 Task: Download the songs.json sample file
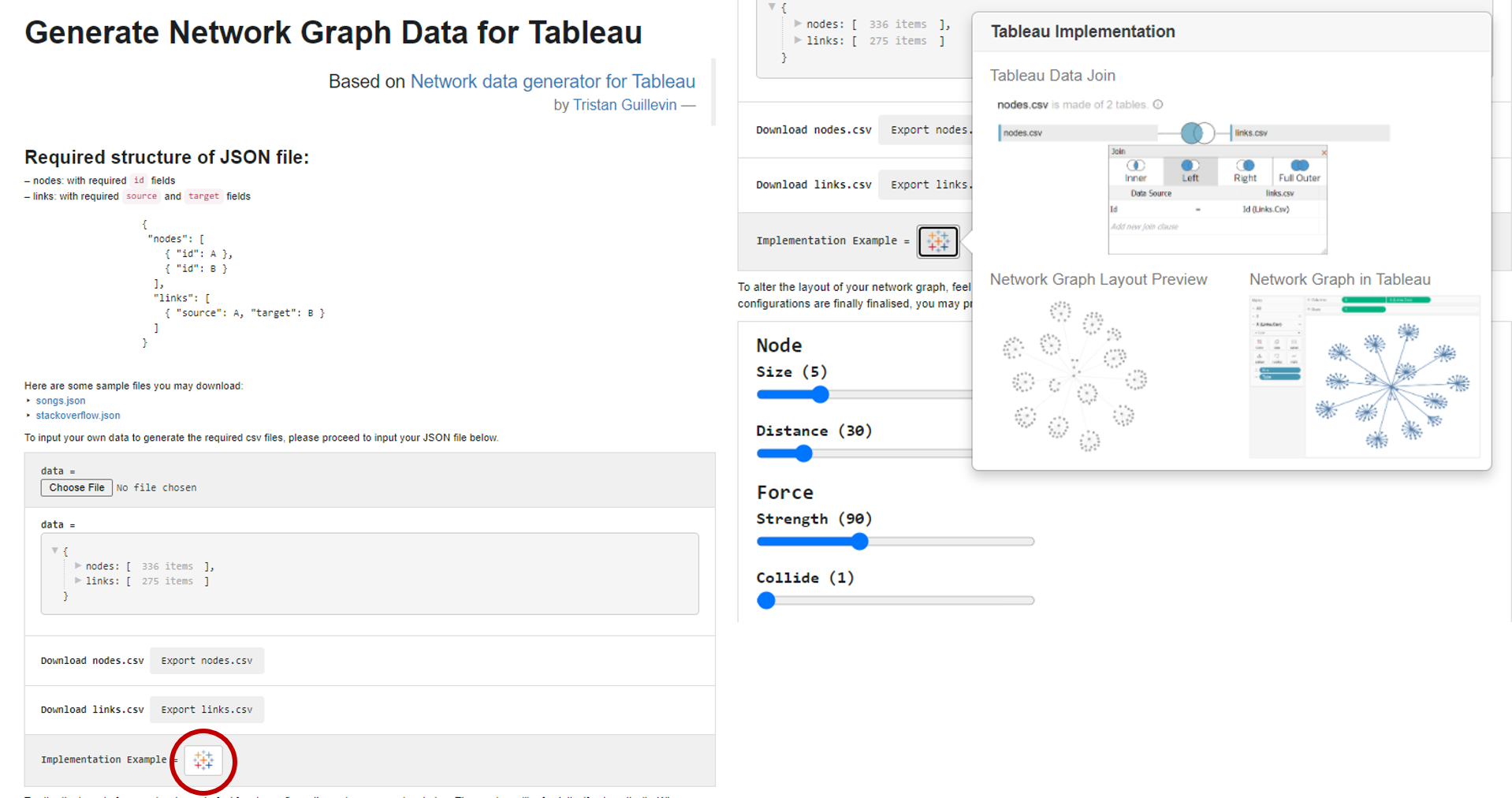(61, 401)
